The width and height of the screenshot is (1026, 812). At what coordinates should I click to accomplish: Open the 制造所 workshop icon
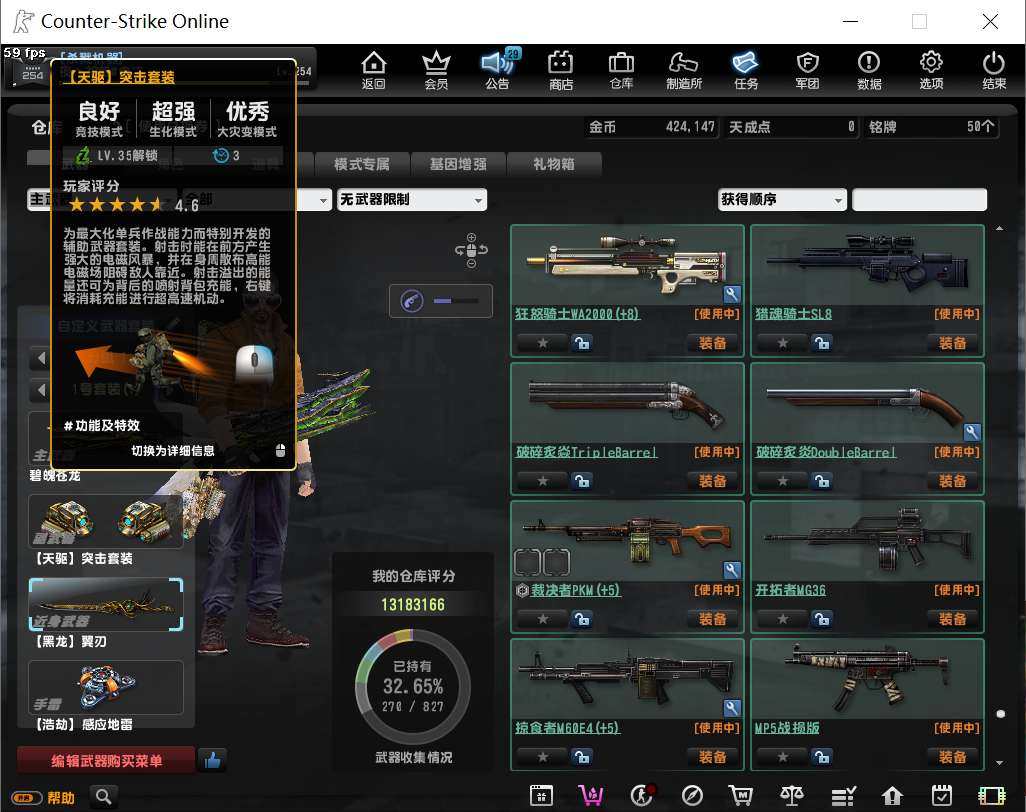pyautogui.click(x=684, y=70)
